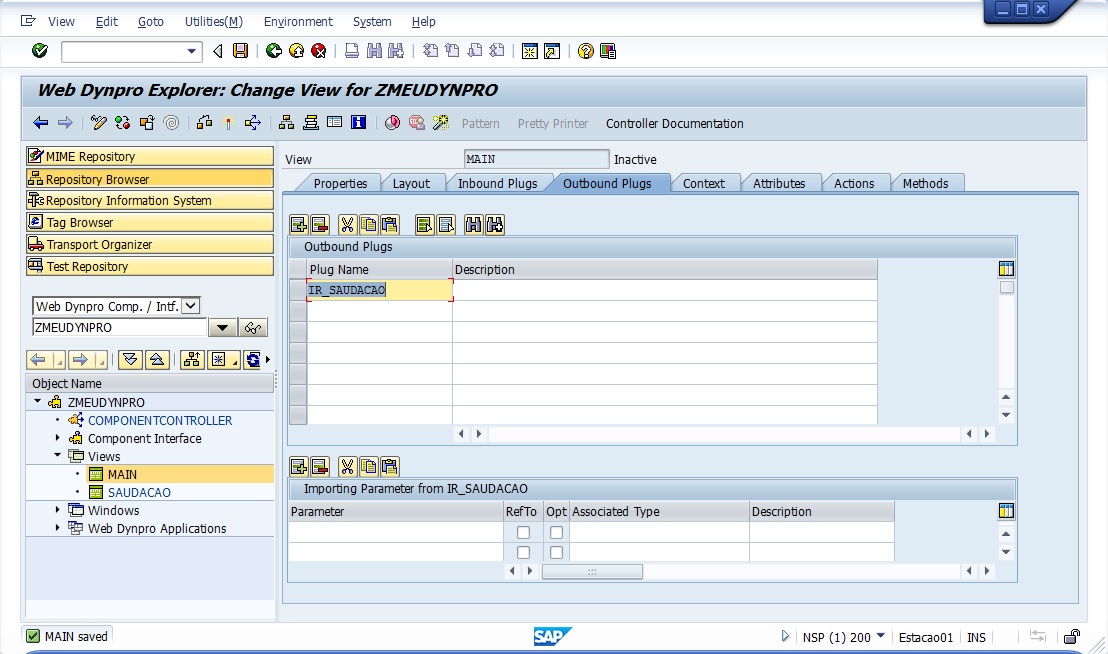Open the MIME Repository

click(149, 157)
